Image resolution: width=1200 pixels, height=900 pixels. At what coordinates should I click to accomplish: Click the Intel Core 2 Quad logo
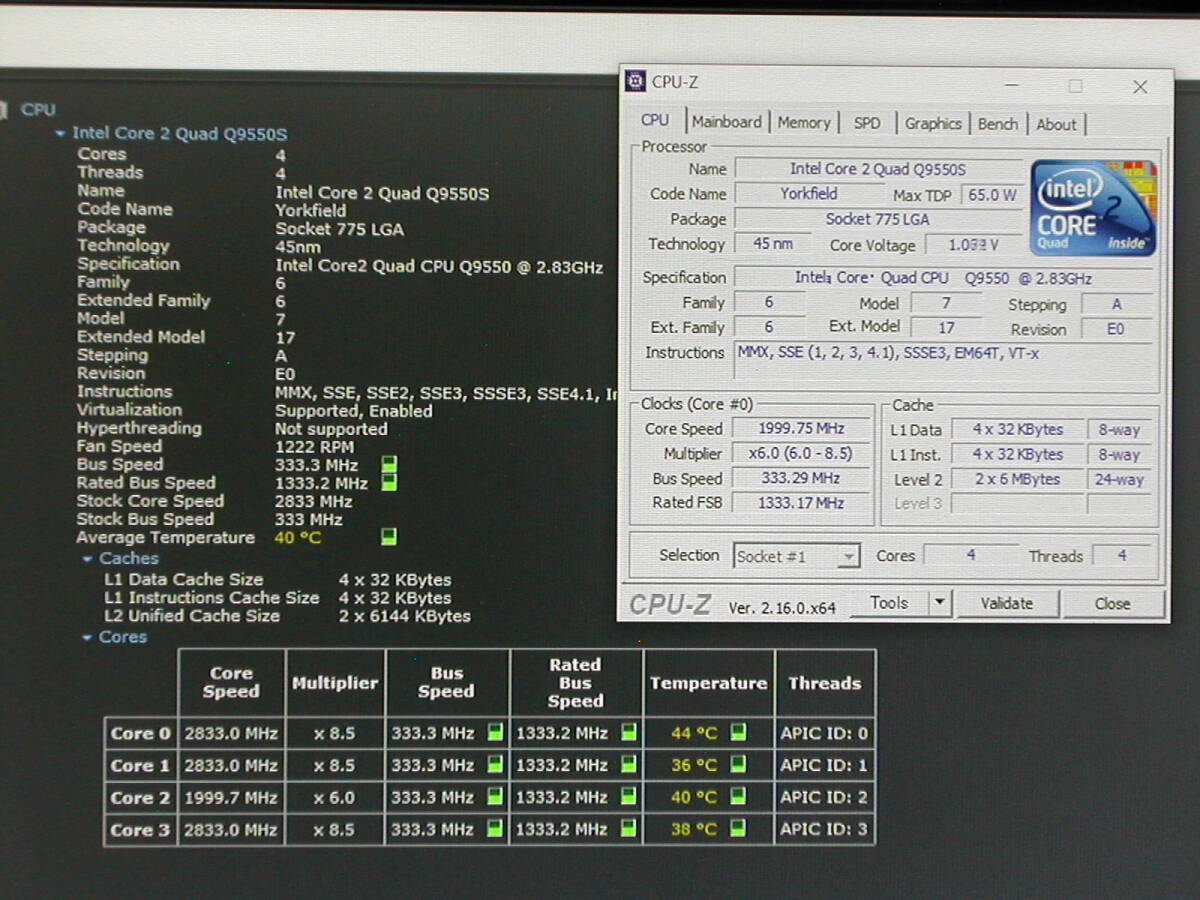coord(1093,207)
